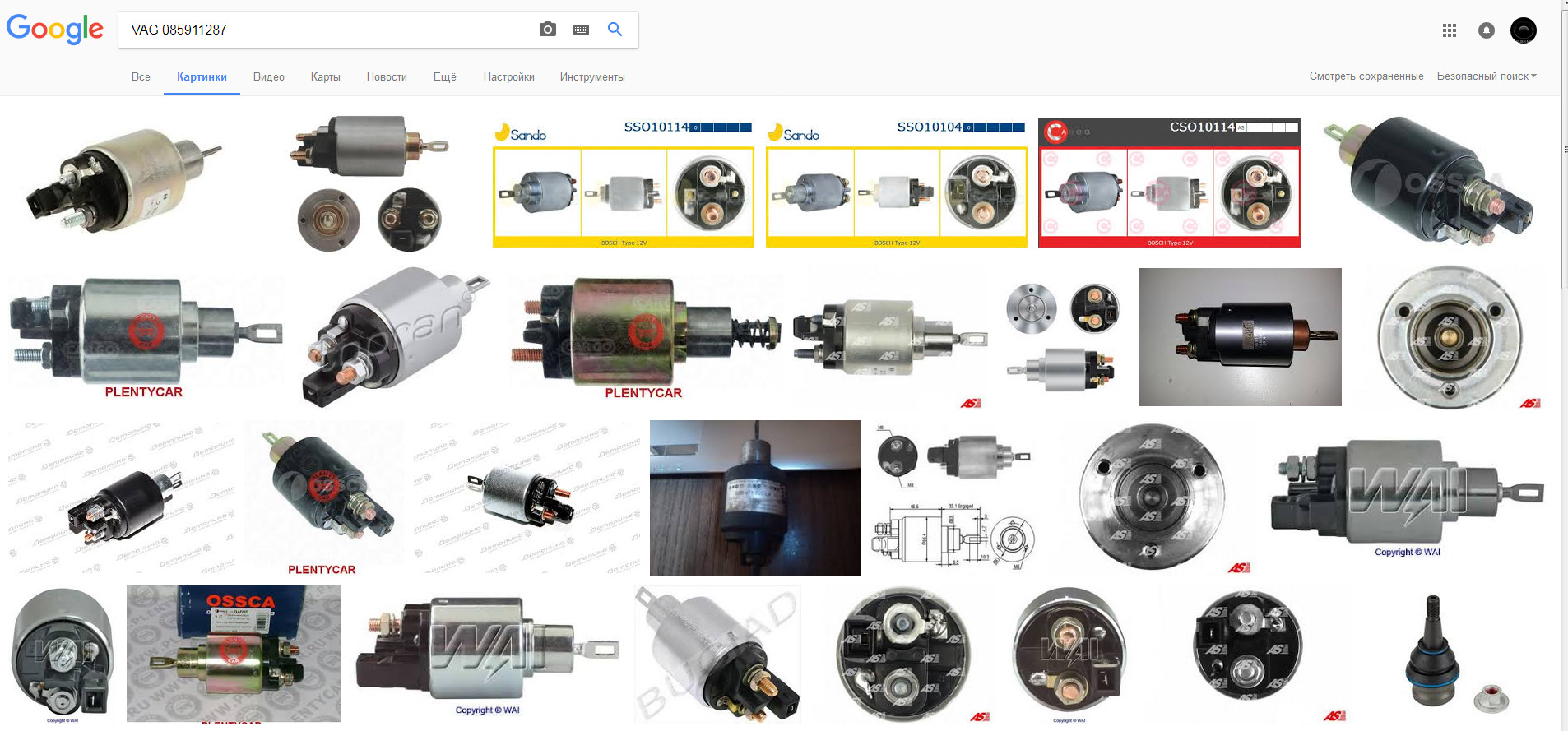This screenshot has width=1568, height=731.
Task: Open the dark photo of solenoid on table
Action: tap(755, 497)
